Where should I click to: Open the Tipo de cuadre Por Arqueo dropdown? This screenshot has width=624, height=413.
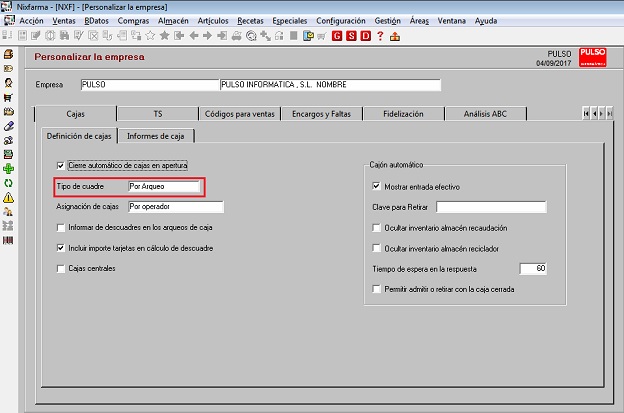[x=164, y=186]
